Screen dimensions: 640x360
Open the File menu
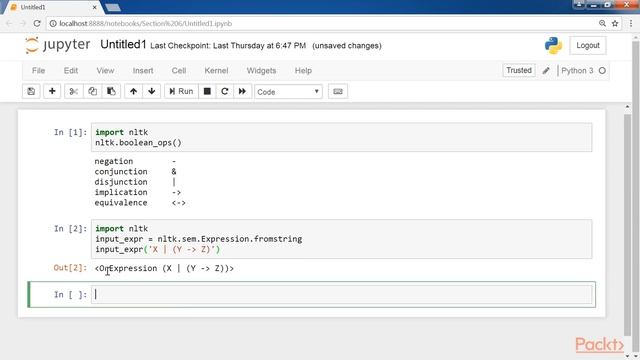coord(38,71)
